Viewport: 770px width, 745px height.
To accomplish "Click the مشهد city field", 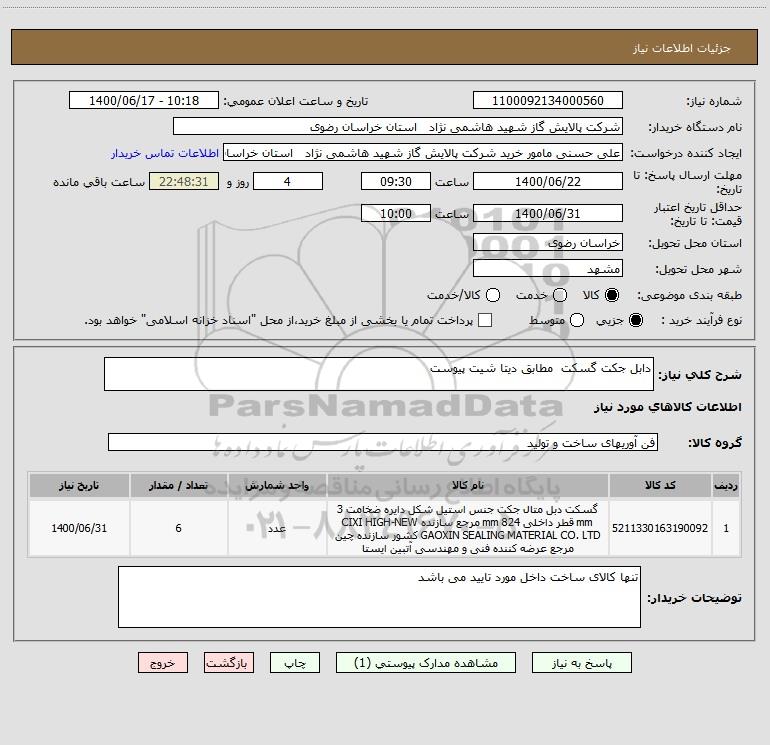I will 548,268.
